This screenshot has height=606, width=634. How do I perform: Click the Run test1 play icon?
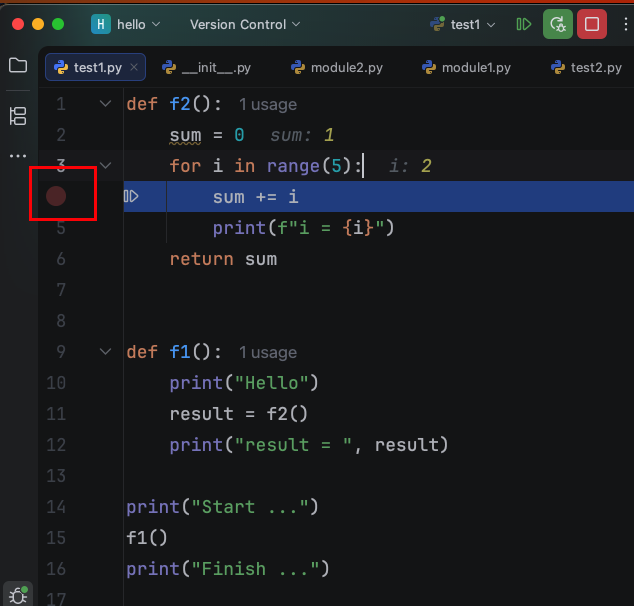(x=523, y=24)
